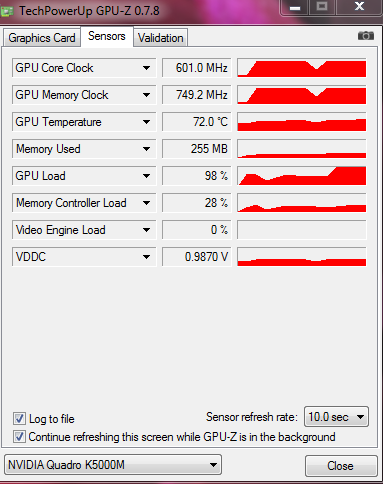
Task: Toggle the Log to file checkbox
Action: [19, 419]
